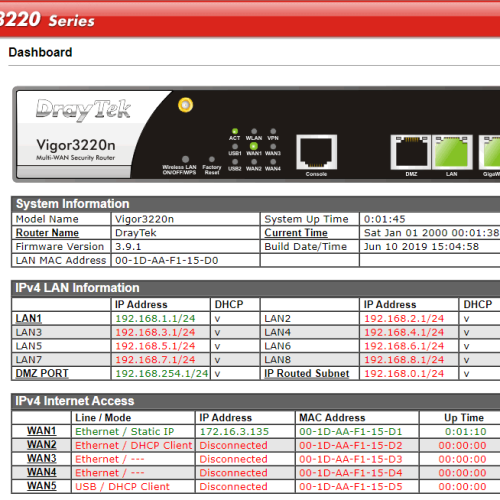This screenshot has width=500, height=500.
Task: Click WAN1 mode Ethernet / Static IP
Action: coord(125,431)
